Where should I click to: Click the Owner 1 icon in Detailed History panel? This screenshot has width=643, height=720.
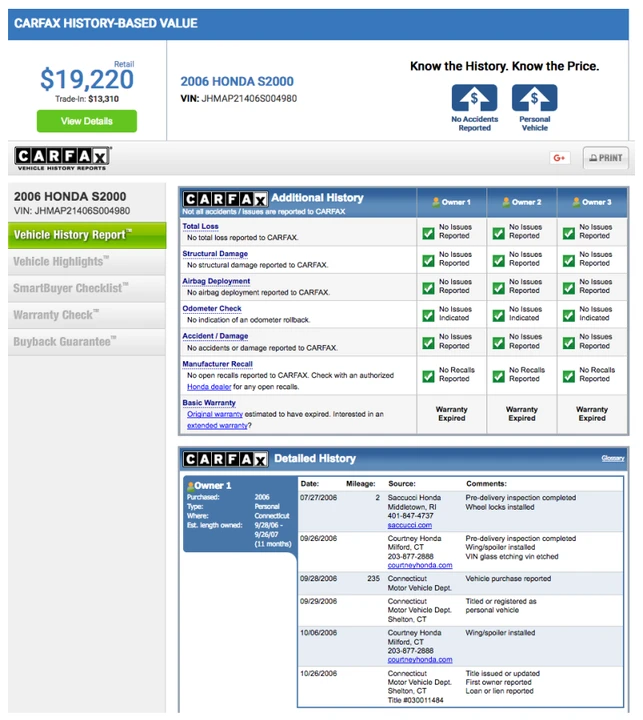(190, 486)
